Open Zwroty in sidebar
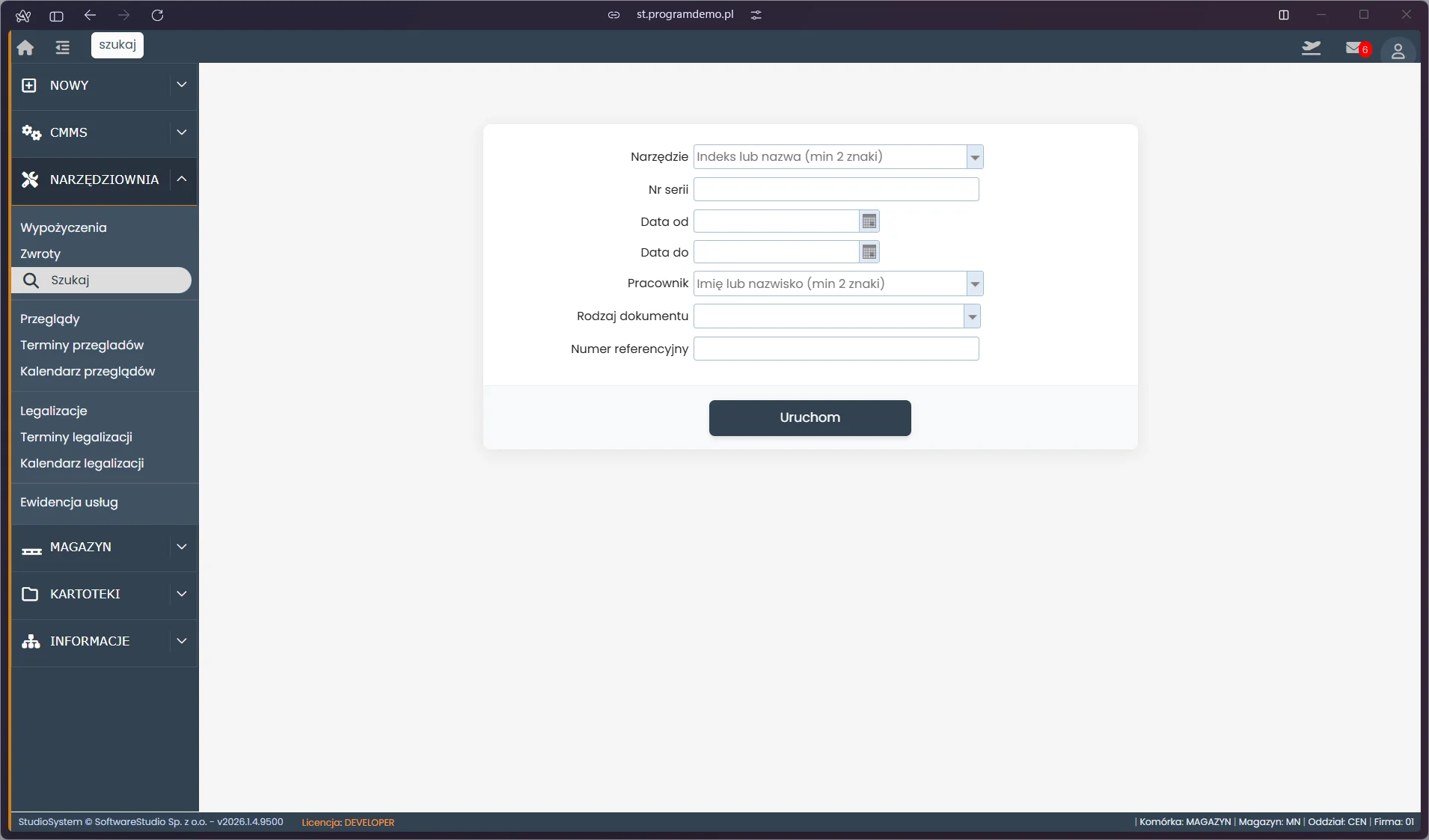The height and width of the screenshot is (840, 1429). 40,254
